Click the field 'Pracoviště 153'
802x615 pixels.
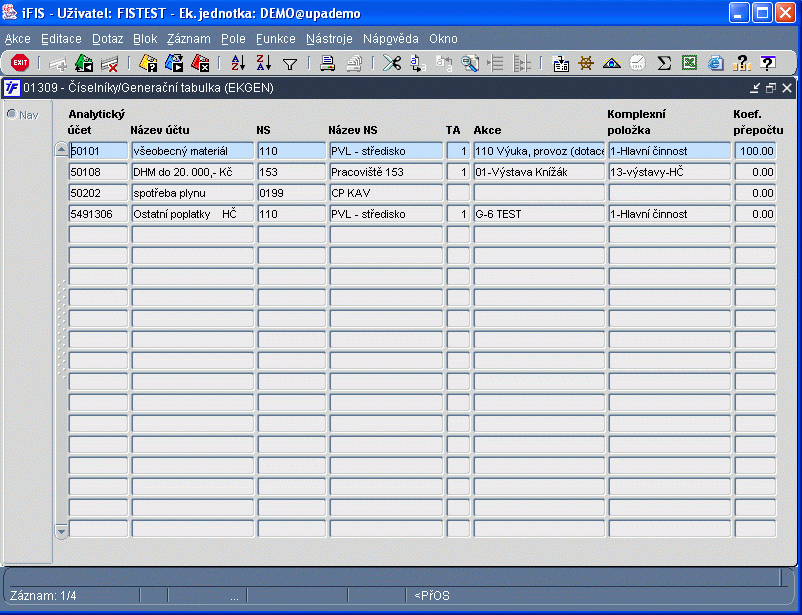[386, 172]
